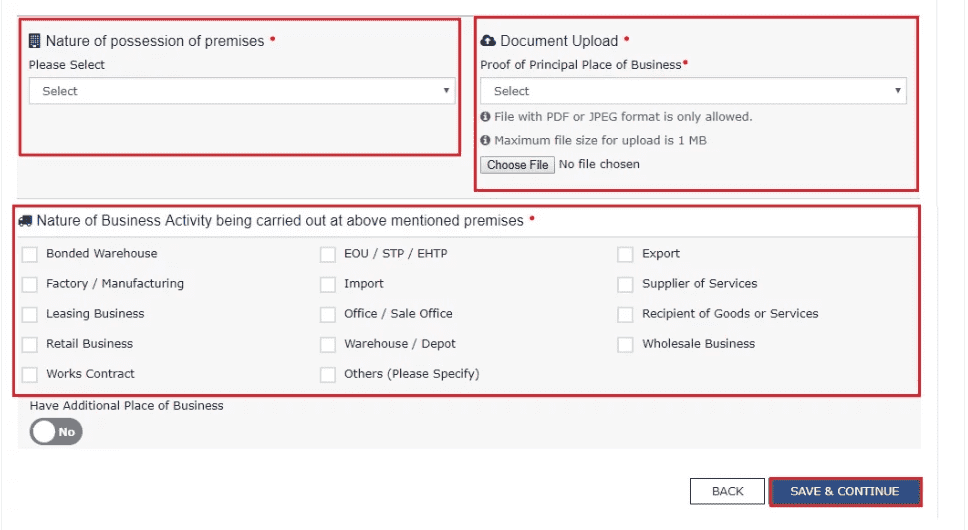The image size is (968, 530).
Task: Check the Wholesale Business option
Action: (x=625, y=344)
